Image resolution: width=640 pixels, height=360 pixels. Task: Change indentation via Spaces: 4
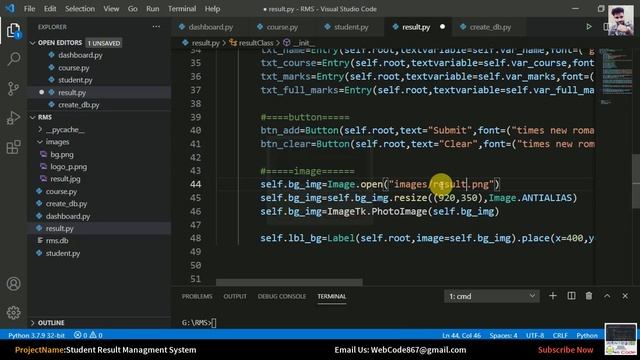[x=503, y=335]
